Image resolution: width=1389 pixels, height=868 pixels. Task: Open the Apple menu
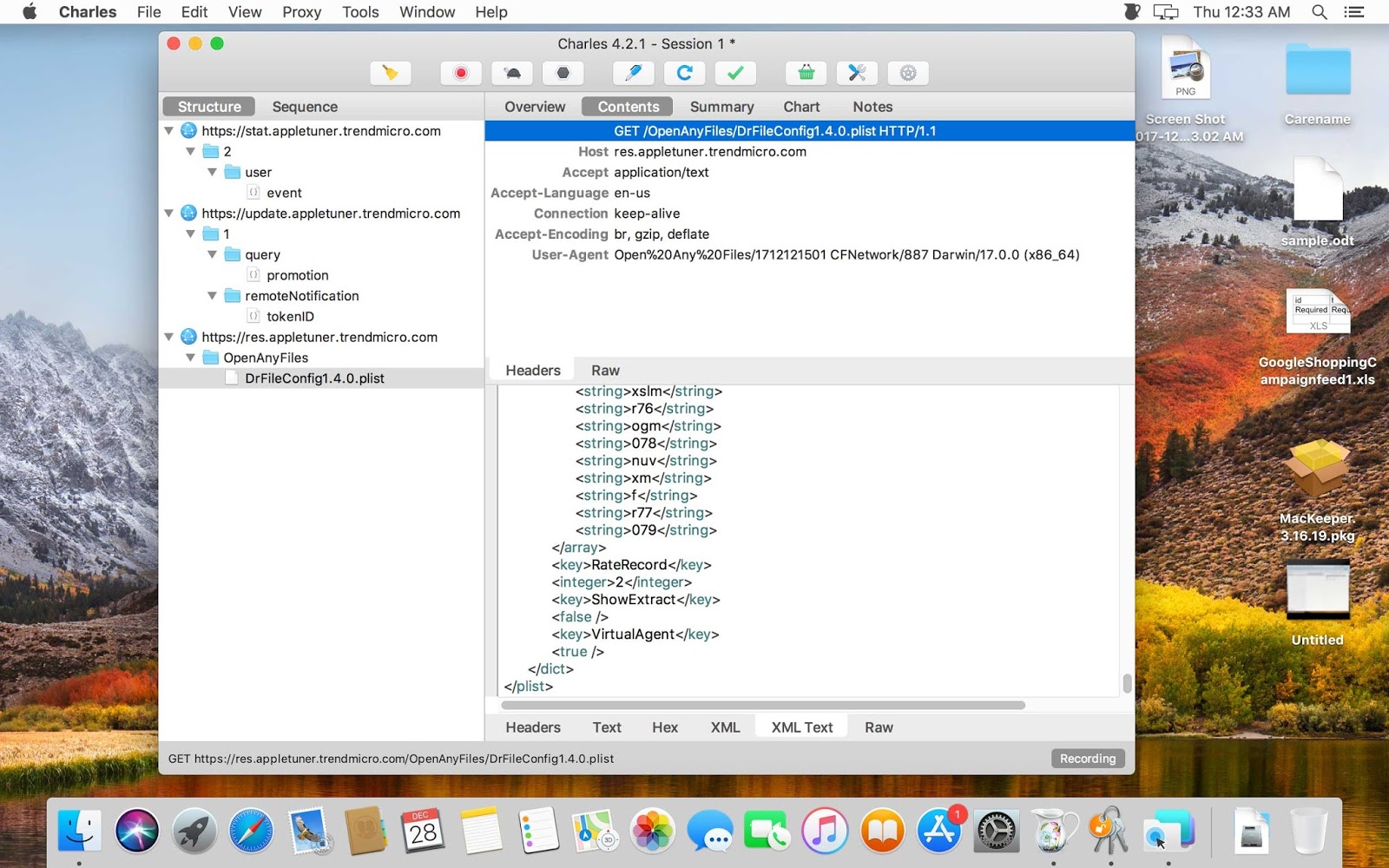pyautogui.click(x=30, y=12)
